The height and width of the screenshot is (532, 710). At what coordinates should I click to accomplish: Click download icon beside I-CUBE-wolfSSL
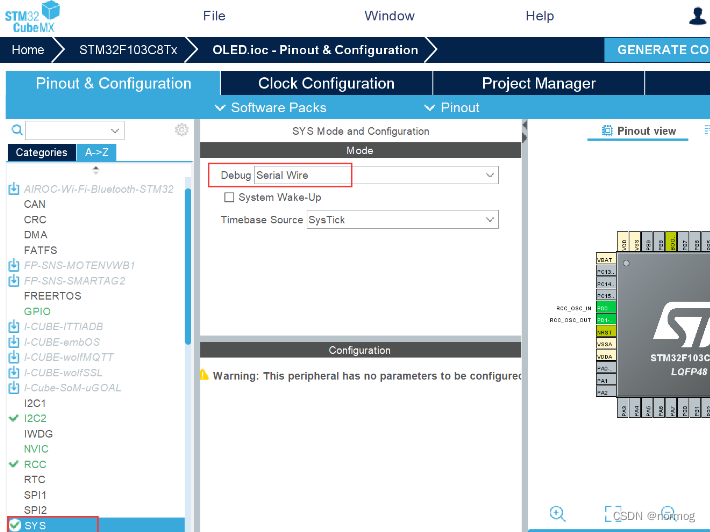tap(14, 372)
